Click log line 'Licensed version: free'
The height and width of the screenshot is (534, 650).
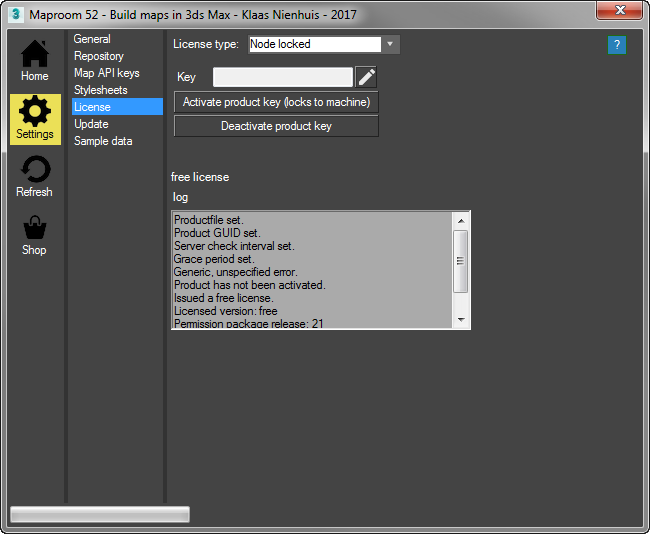click(x=226, y=311)
